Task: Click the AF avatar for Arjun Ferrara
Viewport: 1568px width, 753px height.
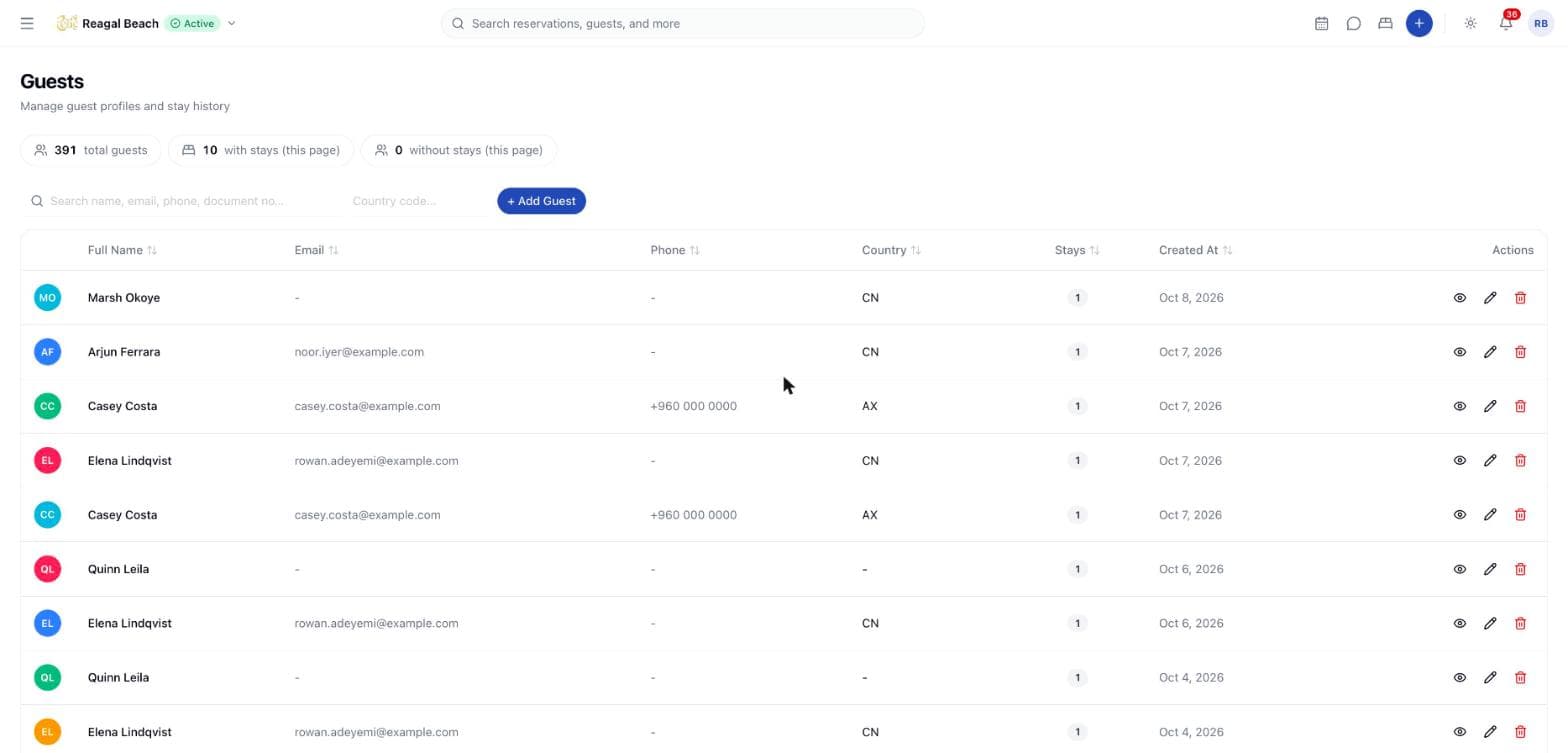Action: click(x=47, y=351)
